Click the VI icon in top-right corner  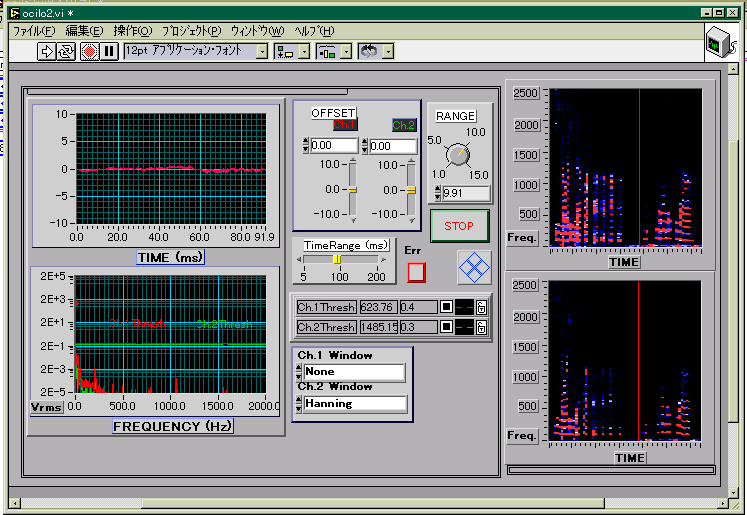[x=717, y=42]
